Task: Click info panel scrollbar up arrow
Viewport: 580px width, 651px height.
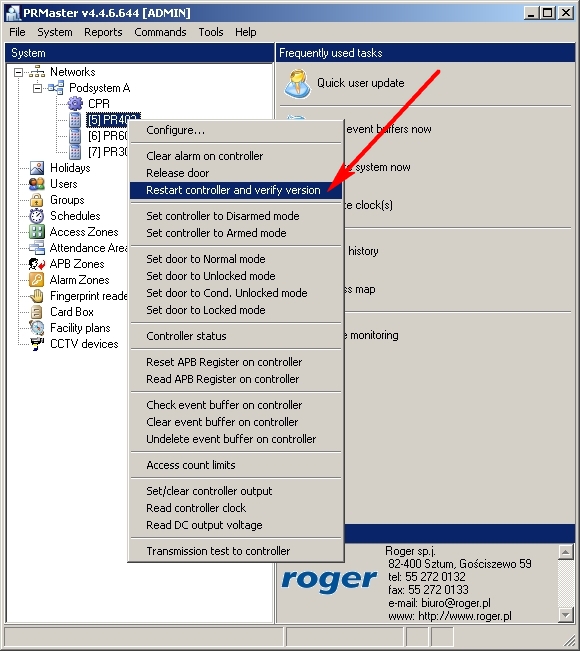Action: pyautogui.click(x=565, y=552)
